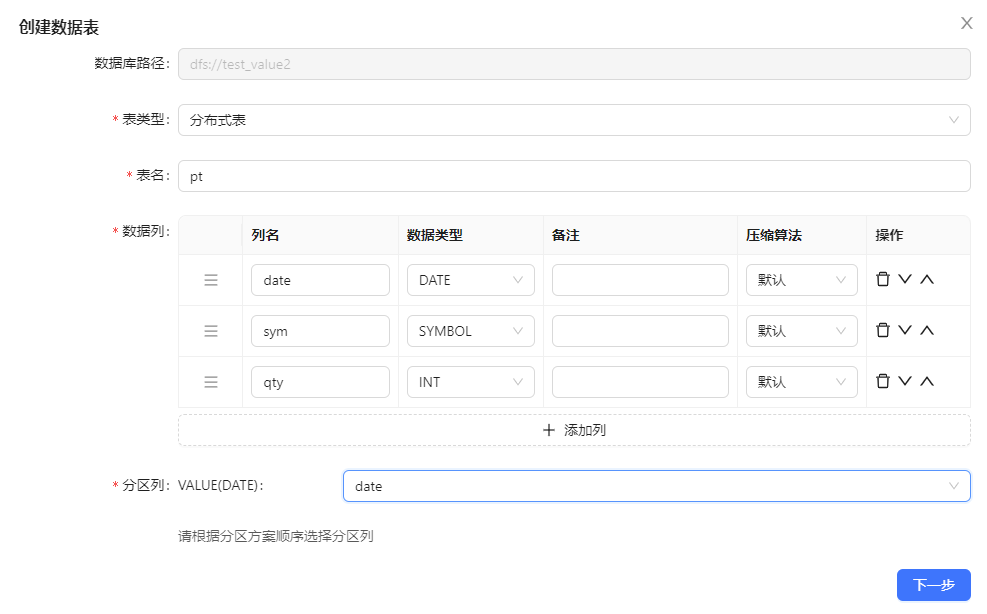The height and width of the screenshot is (614, 987).
Task: Grab the drag handle for date row
Action: click(x=211, y=280)
